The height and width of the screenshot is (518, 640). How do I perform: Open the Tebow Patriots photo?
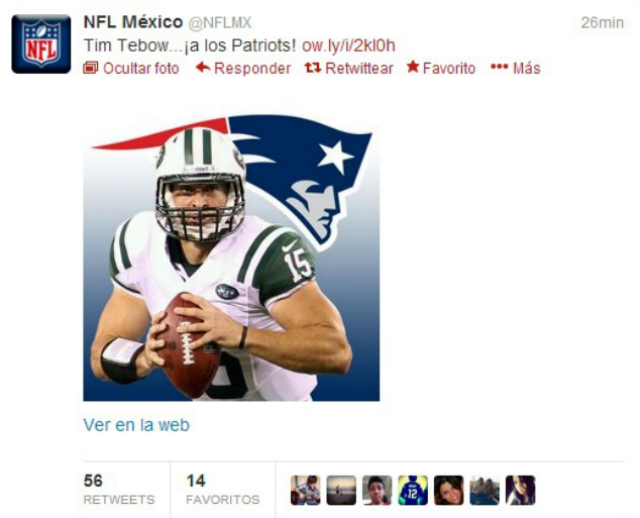pyautogui.click(x=231, y=258)
